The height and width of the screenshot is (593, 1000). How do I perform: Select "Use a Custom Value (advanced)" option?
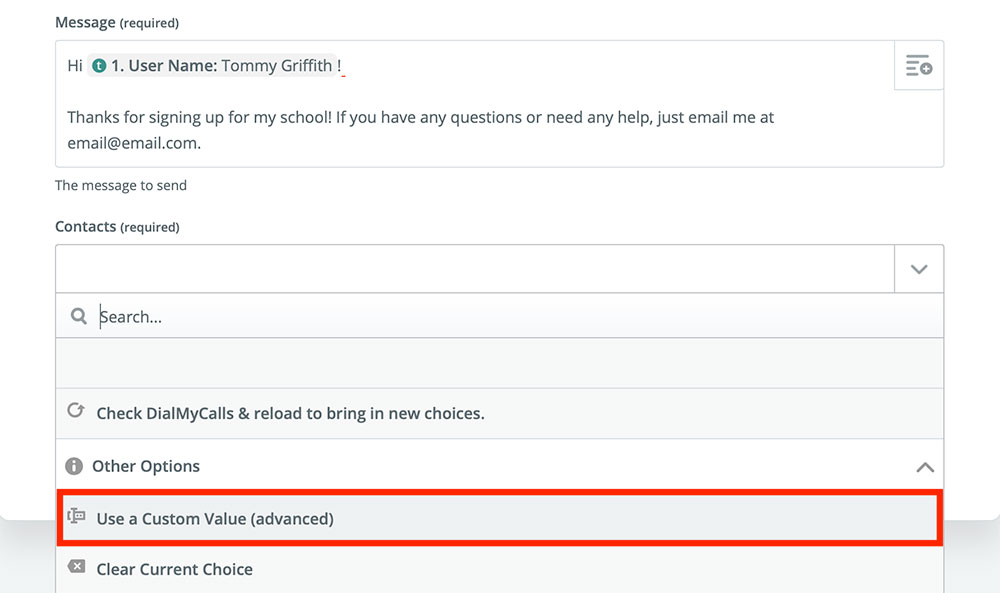[x=214, y=519]
